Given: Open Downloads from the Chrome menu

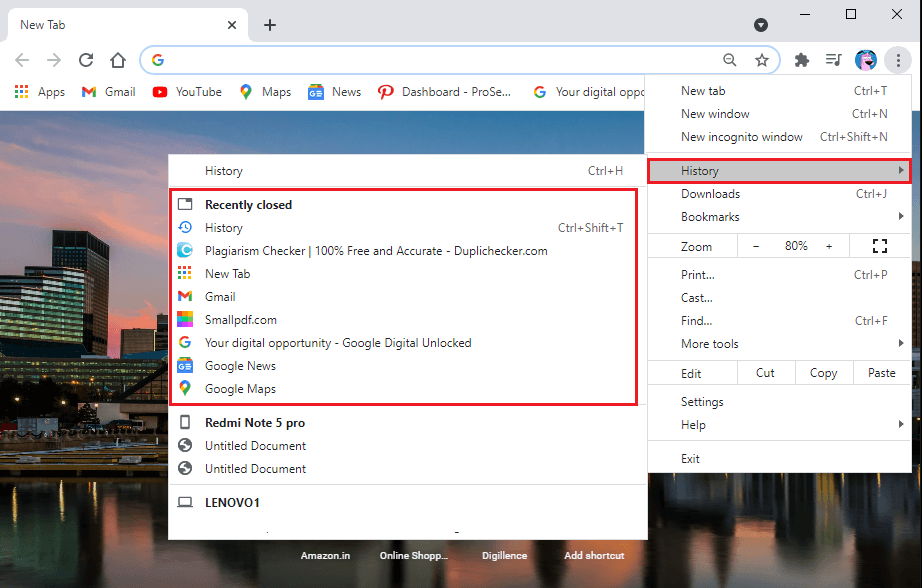Looking at the screenshot, I should tap(711, 194).
